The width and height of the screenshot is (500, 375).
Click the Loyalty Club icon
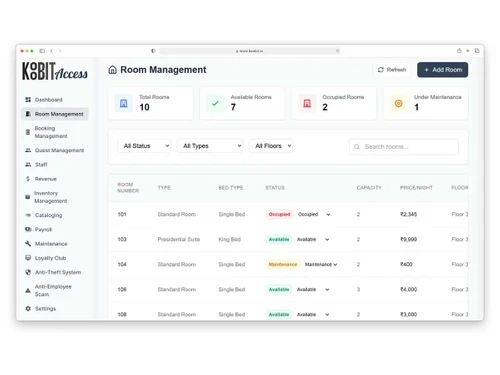(28, 258)
